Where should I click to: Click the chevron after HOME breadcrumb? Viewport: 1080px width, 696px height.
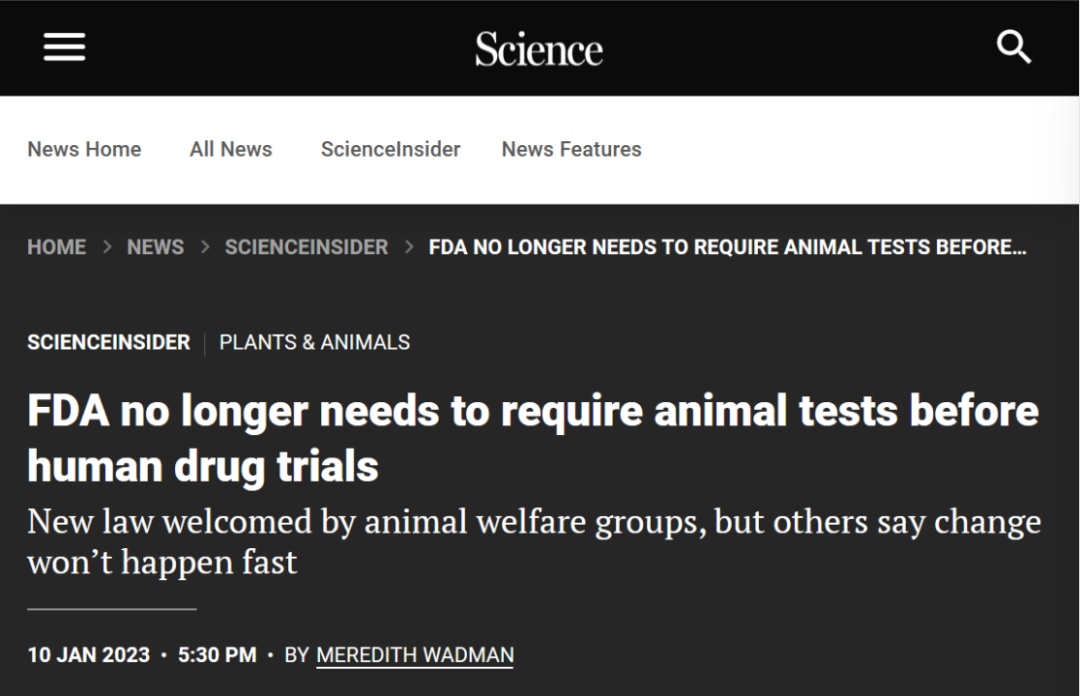(x=107, y=247)
